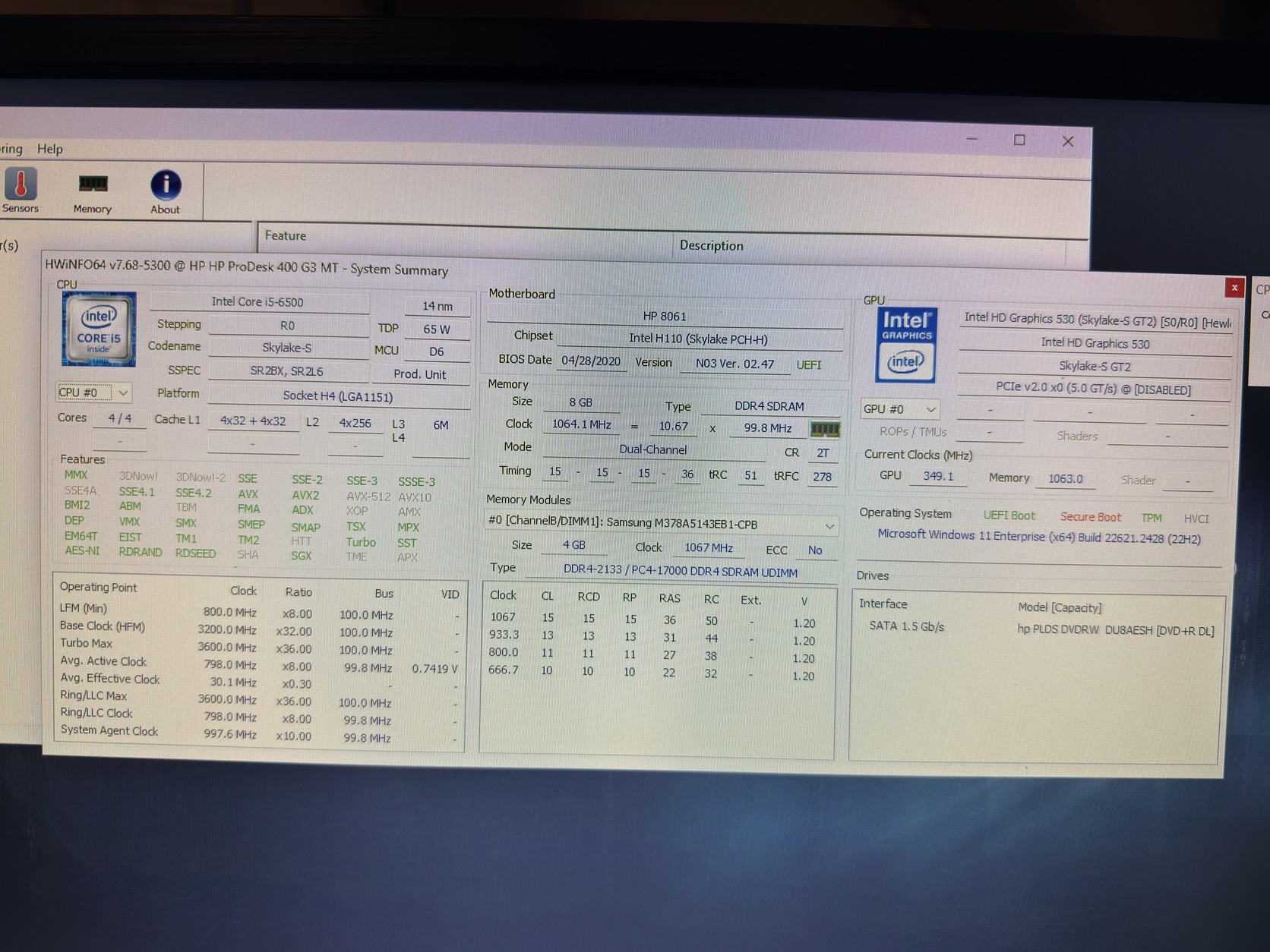Click the Turbo Max operating point row

(261, 647)
